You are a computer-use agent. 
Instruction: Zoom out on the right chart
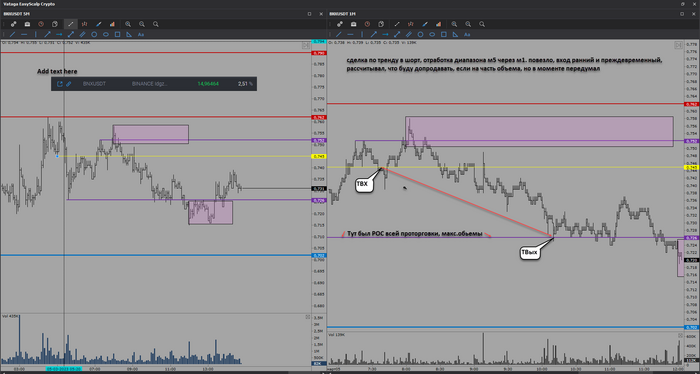coord(468,24)
